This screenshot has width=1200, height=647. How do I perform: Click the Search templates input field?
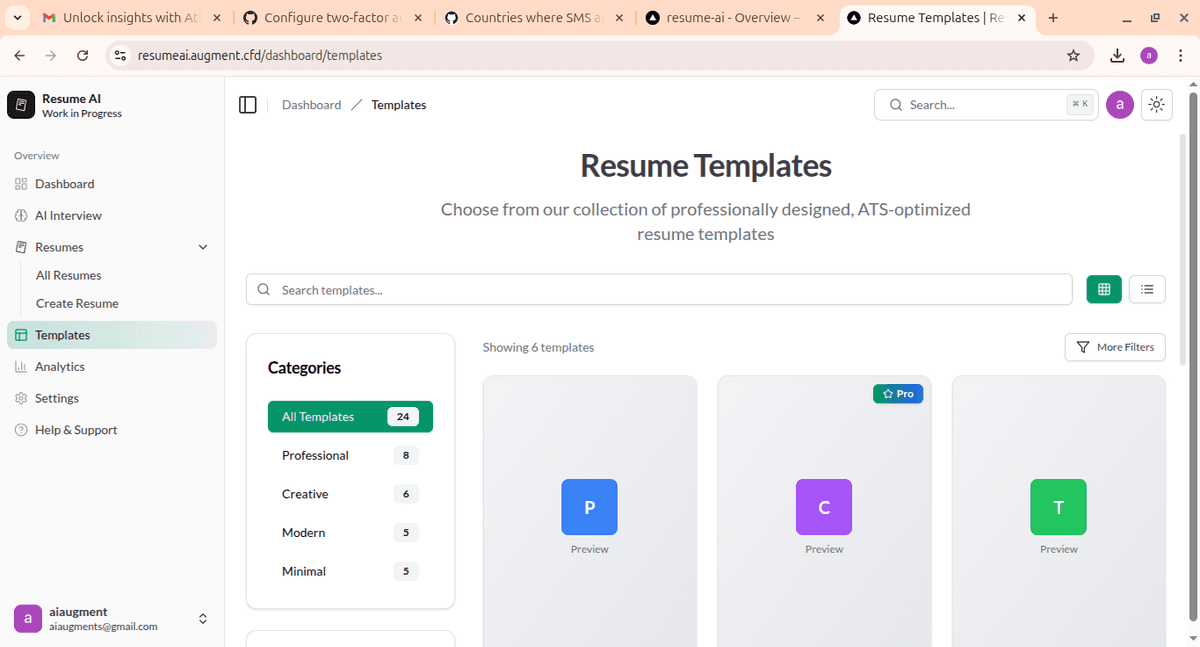point(660,290)
